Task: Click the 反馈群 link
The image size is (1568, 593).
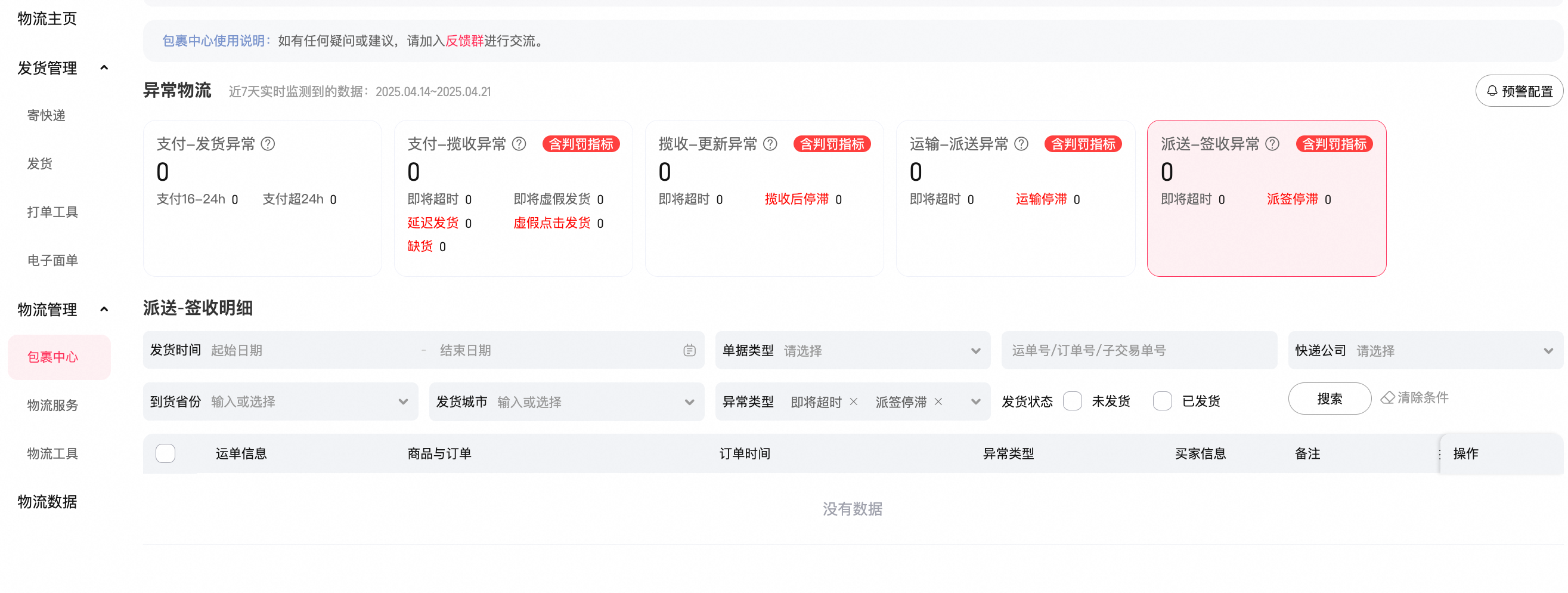Action: coord(464,41)
